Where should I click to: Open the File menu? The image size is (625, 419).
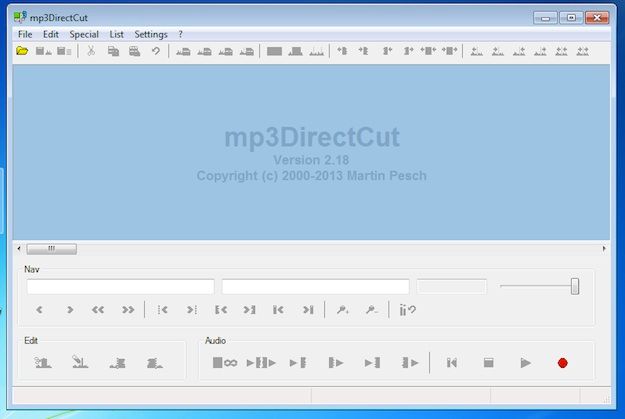[25, 34]
